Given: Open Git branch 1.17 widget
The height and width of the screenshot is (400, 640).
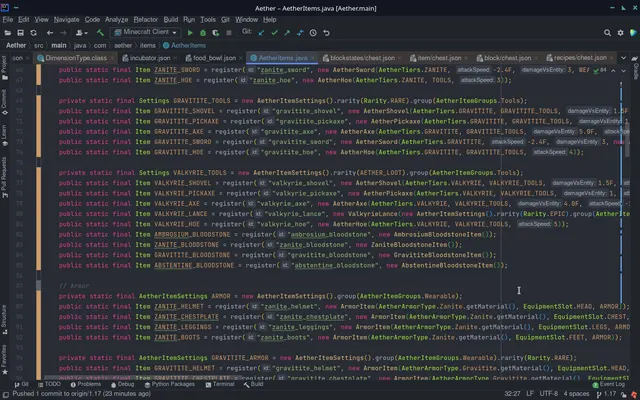Looking at the screenshot, I should click(x=606, y=394).
